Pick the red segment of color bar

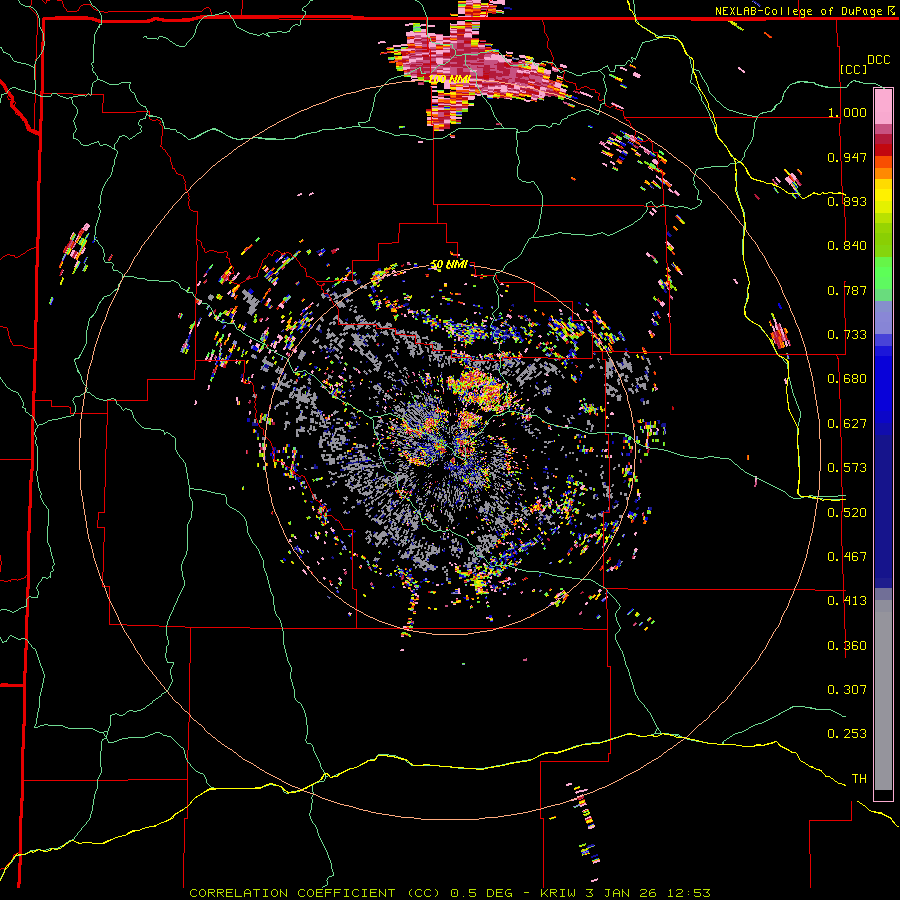click(x=883, y=150)
